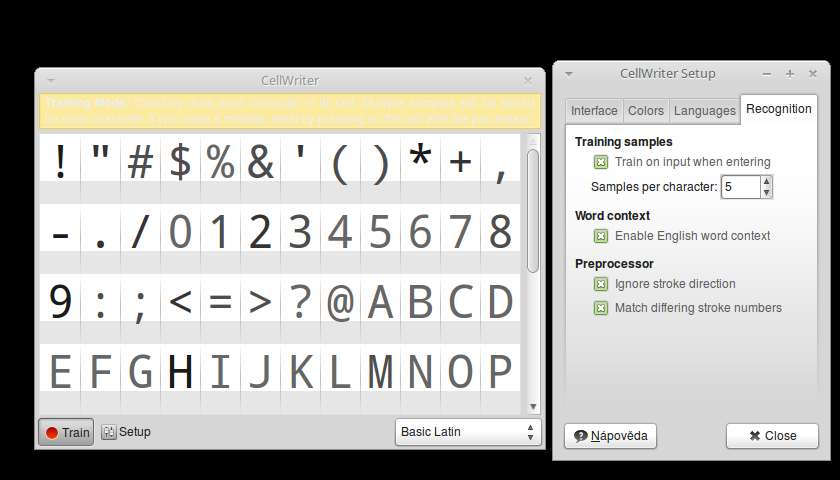The height and width of the screenshot is (480, 840).
Task: Click the scroll down arrow in the training grid
Action: click(532, 407)
